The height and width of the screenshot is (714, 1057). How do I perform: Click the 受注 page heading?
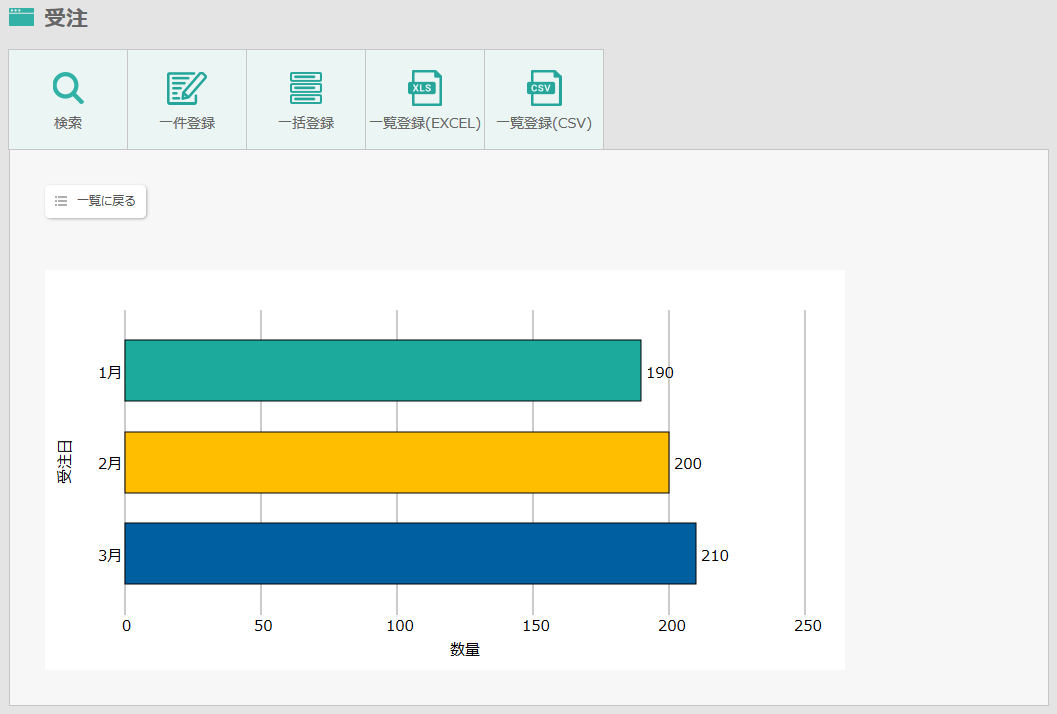point(66,18)
